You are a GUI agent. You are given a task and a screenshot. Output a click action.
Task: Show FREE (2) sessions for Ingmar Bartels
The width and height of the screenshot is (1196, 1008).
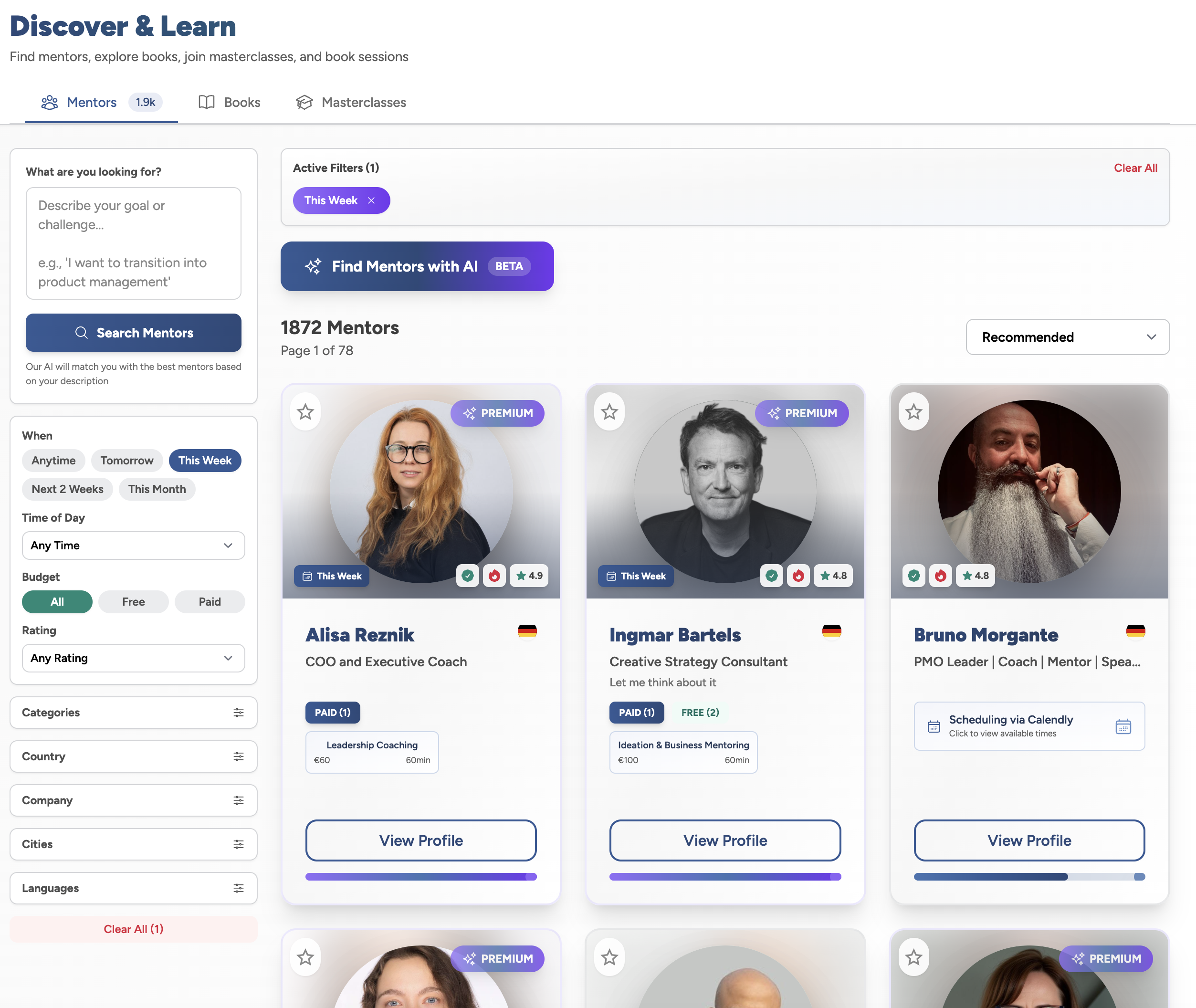(700, 713)
